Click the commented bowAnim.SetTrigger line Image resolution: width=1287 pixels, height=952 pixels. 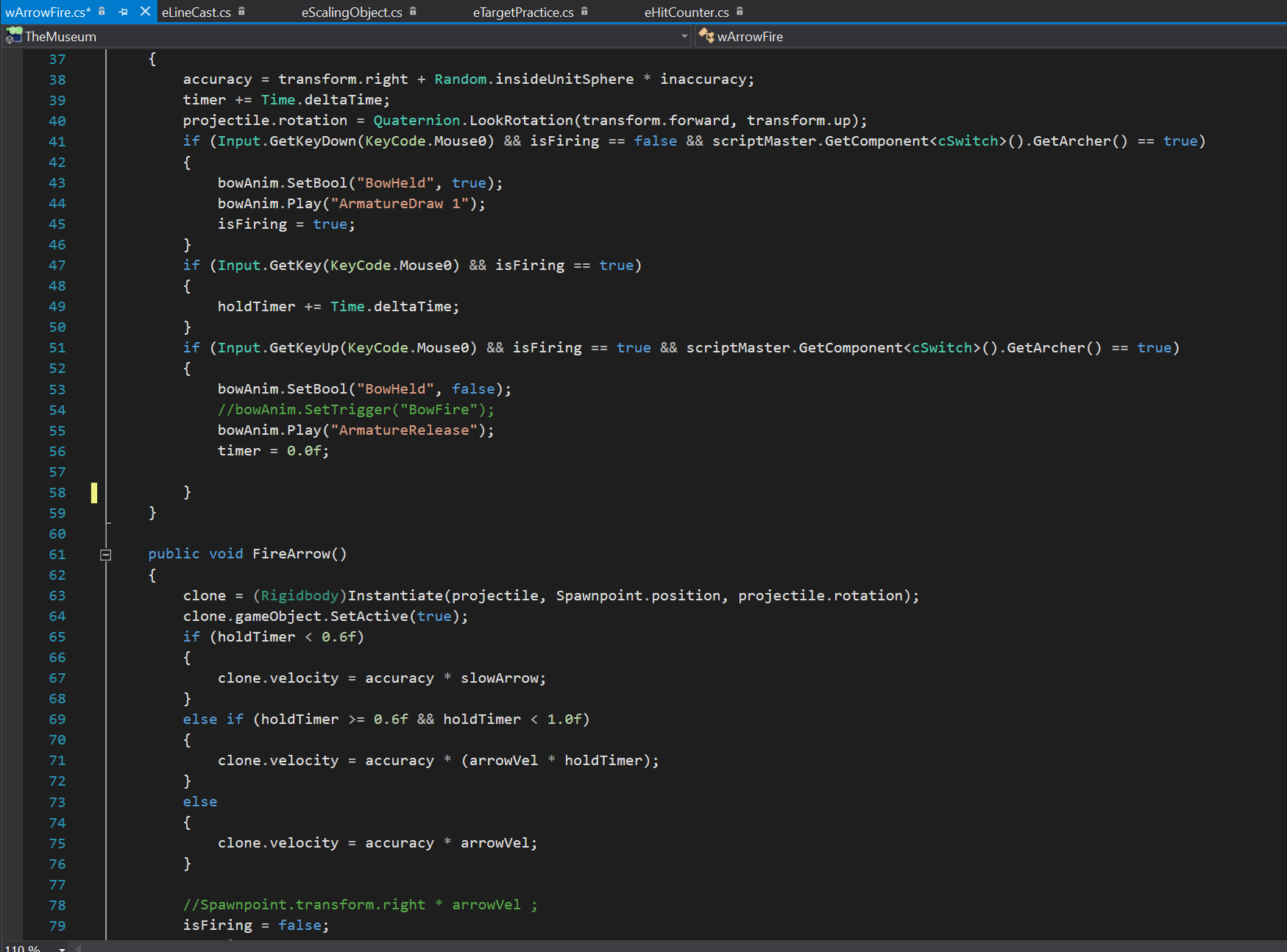pyautogui.click(x=356, y=409)
